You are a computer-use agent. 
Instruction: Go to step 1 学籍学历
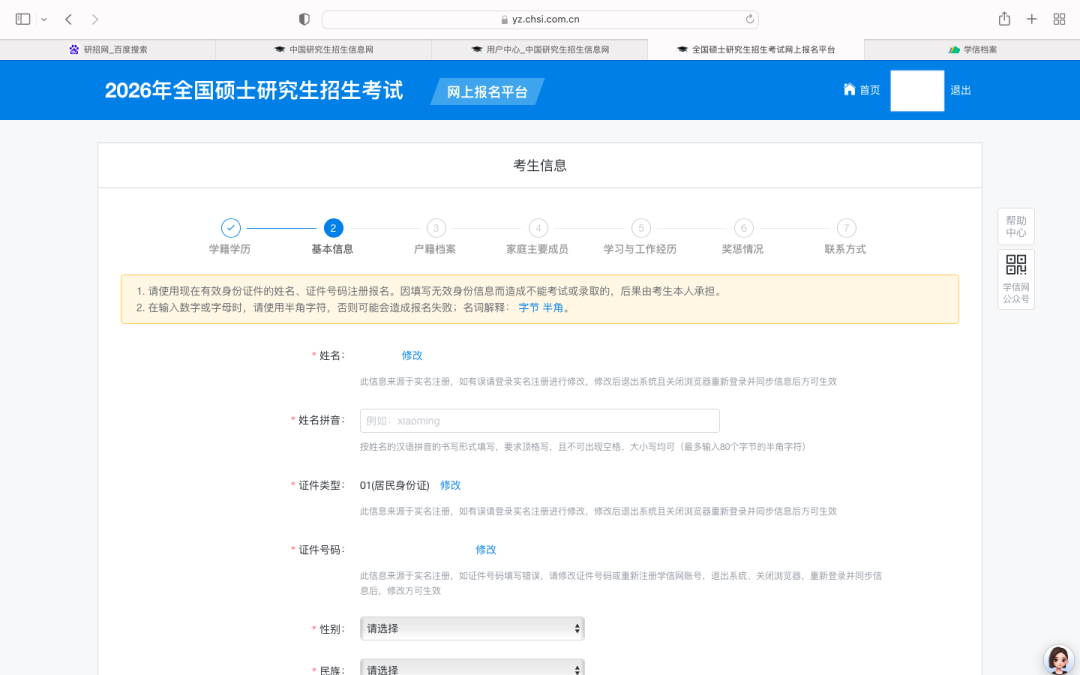click(x=230, y=228)
